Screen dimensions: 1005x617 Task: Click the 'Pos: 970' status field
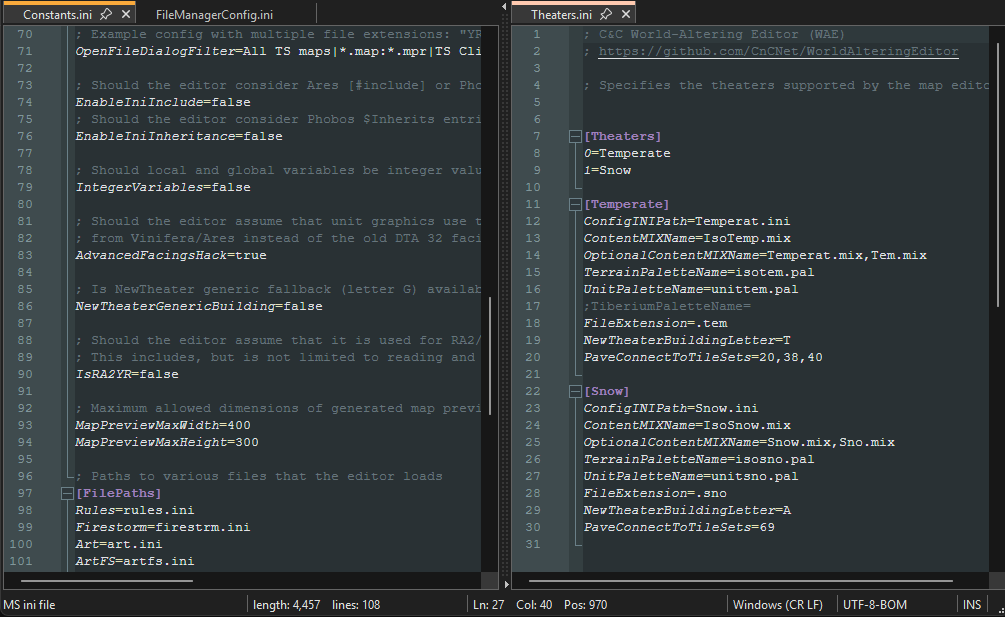(x=585, y=605)
